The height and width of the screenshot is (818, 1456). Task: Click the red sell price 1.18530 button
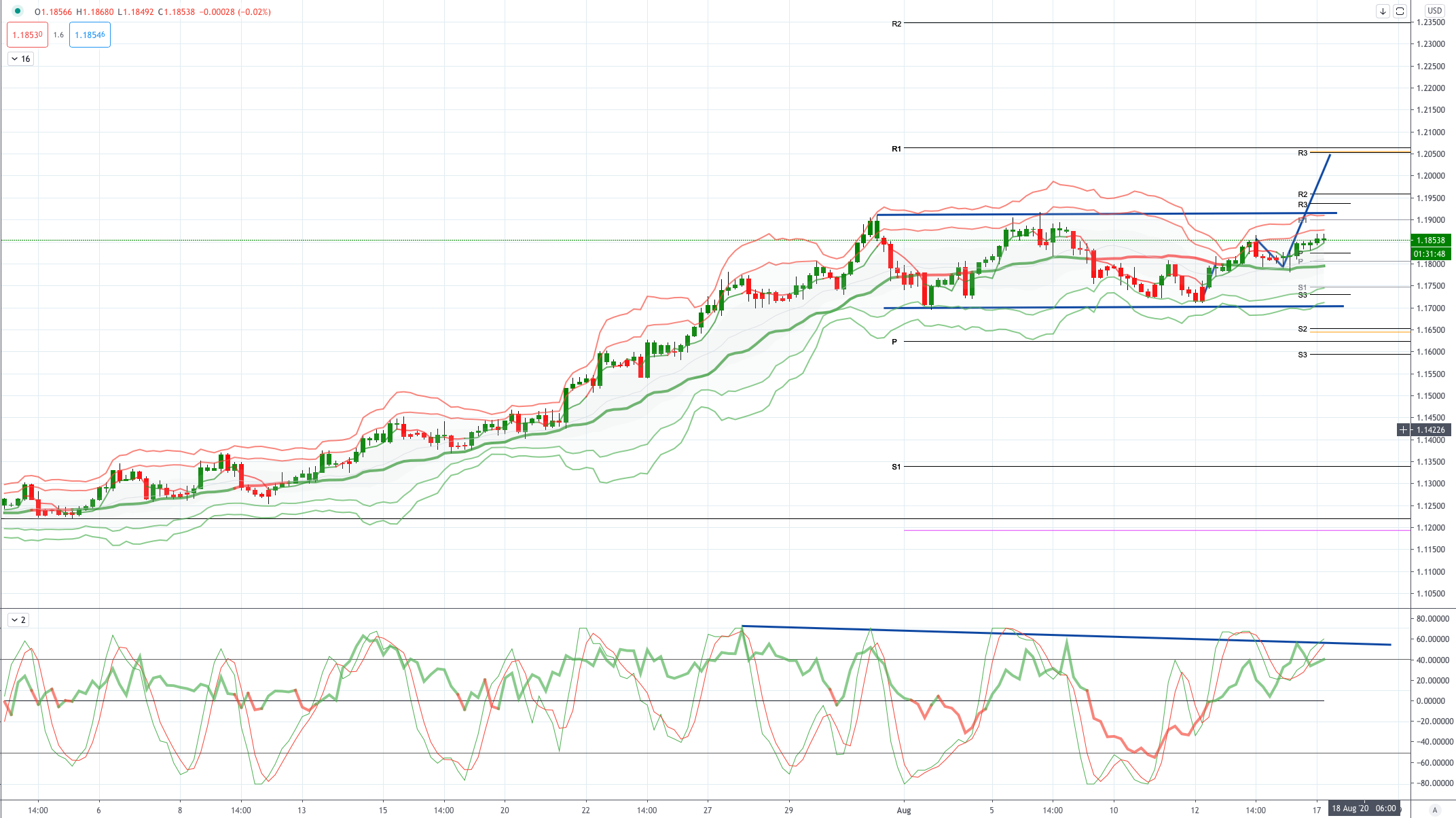(x=27, y=35)
